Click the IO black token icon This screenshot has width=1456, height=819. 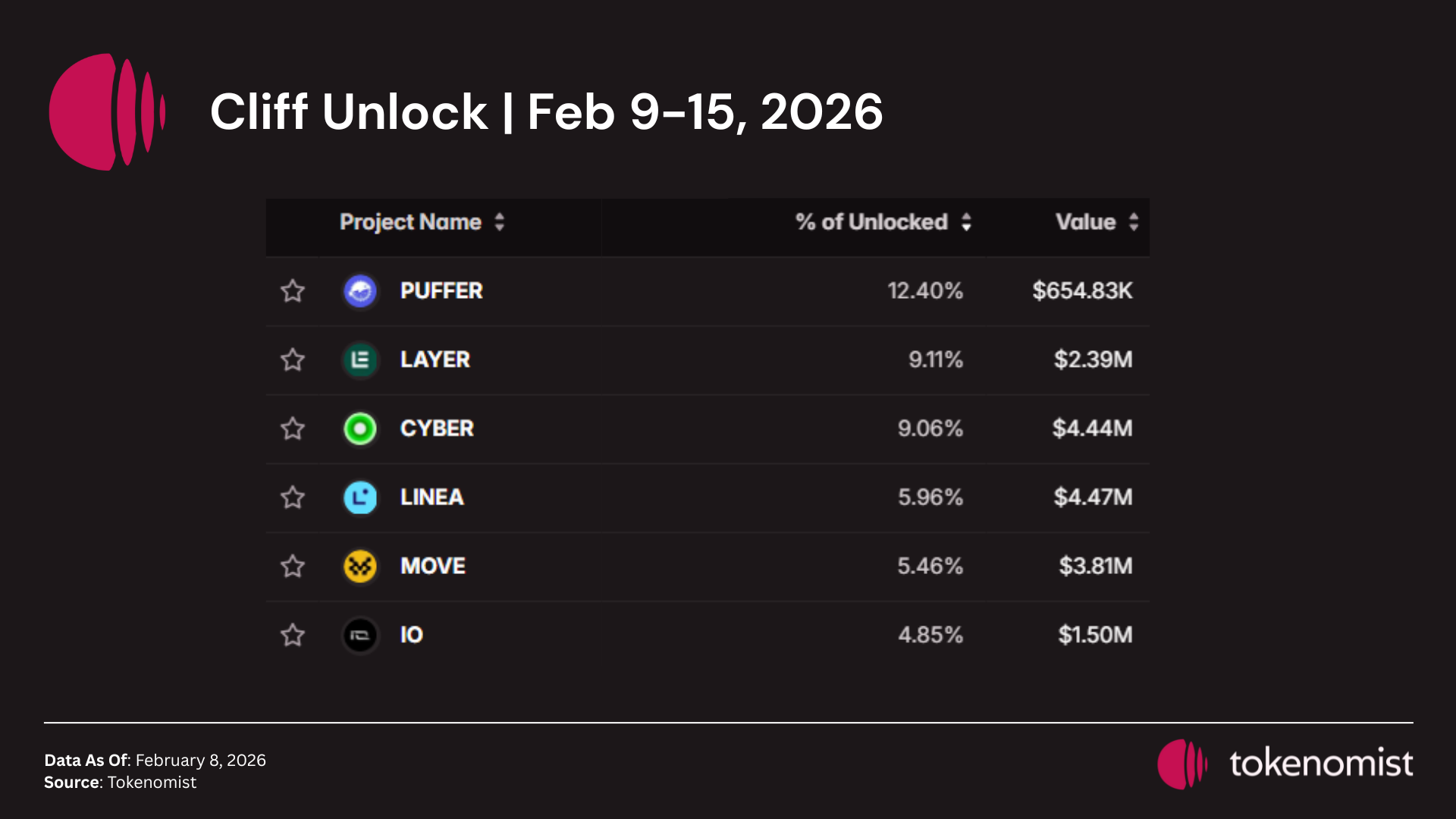coord(360,635)
